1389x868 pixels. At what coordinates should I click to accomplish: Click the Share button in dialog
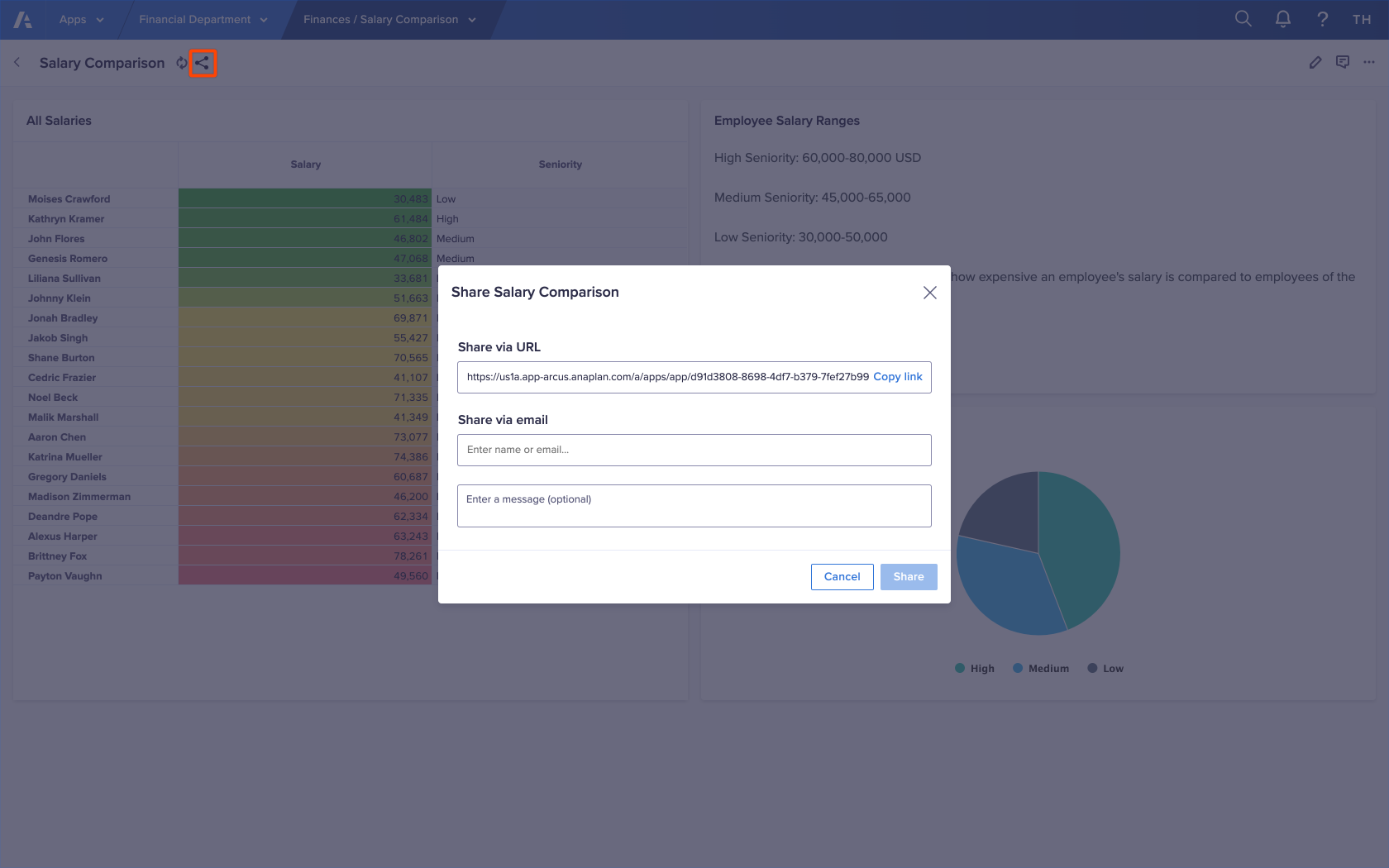(x=909, y=577)
